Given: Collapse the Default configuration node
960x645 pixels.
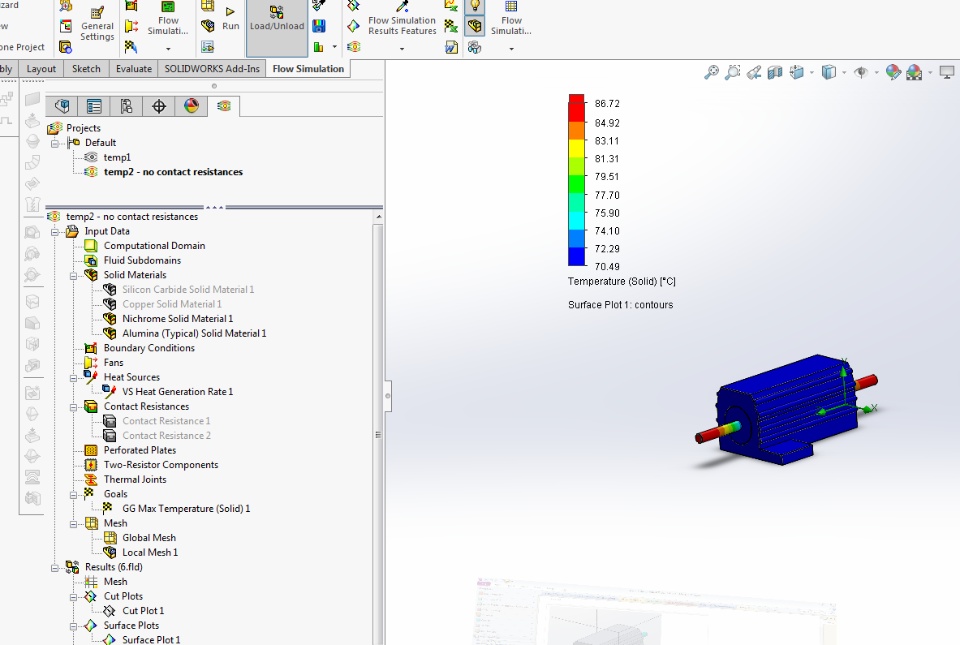Looking at the screenshot, I should click(55, 143).
